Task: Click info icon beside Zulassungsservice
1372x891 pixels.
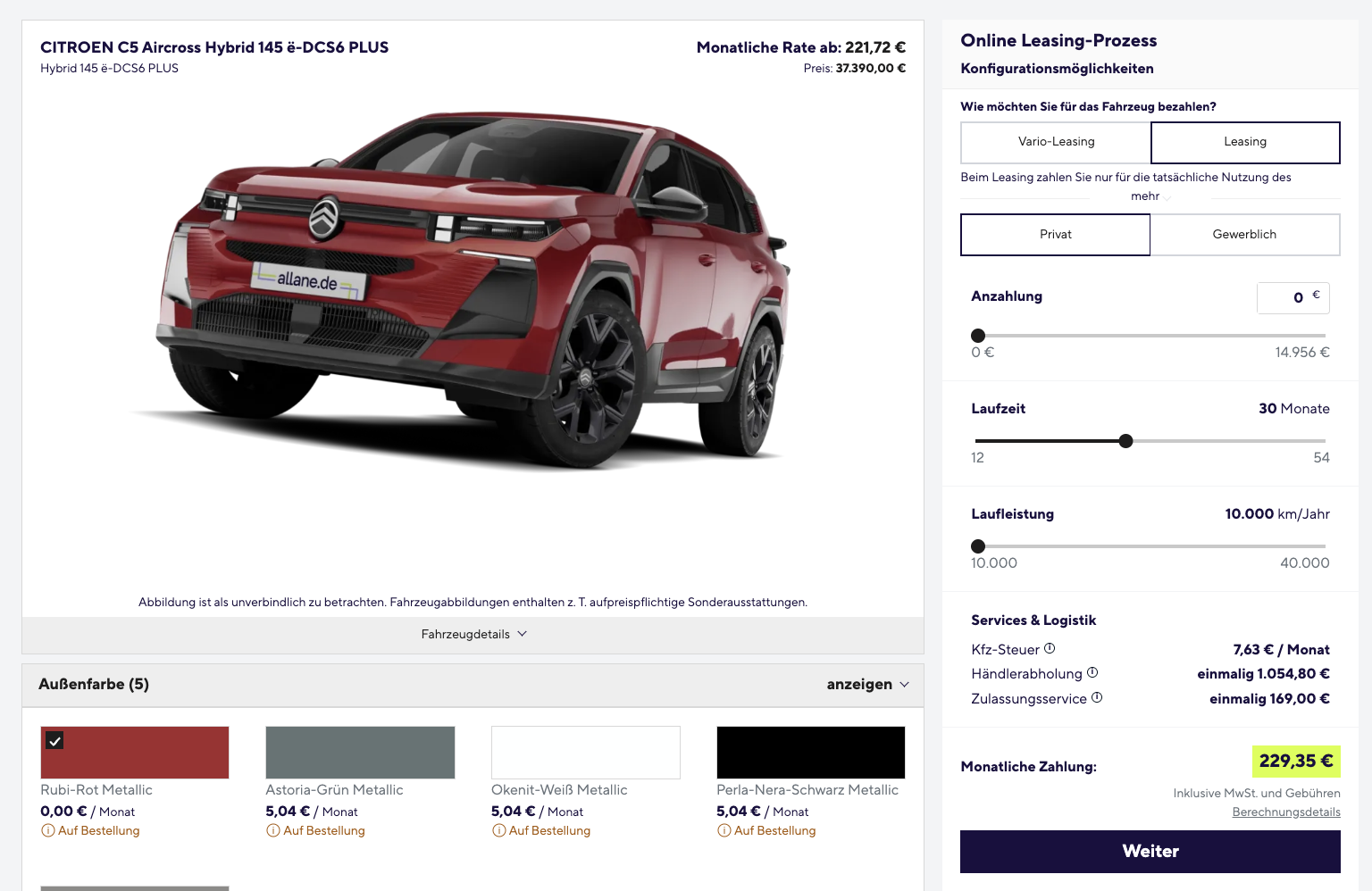Action: 1097,697
